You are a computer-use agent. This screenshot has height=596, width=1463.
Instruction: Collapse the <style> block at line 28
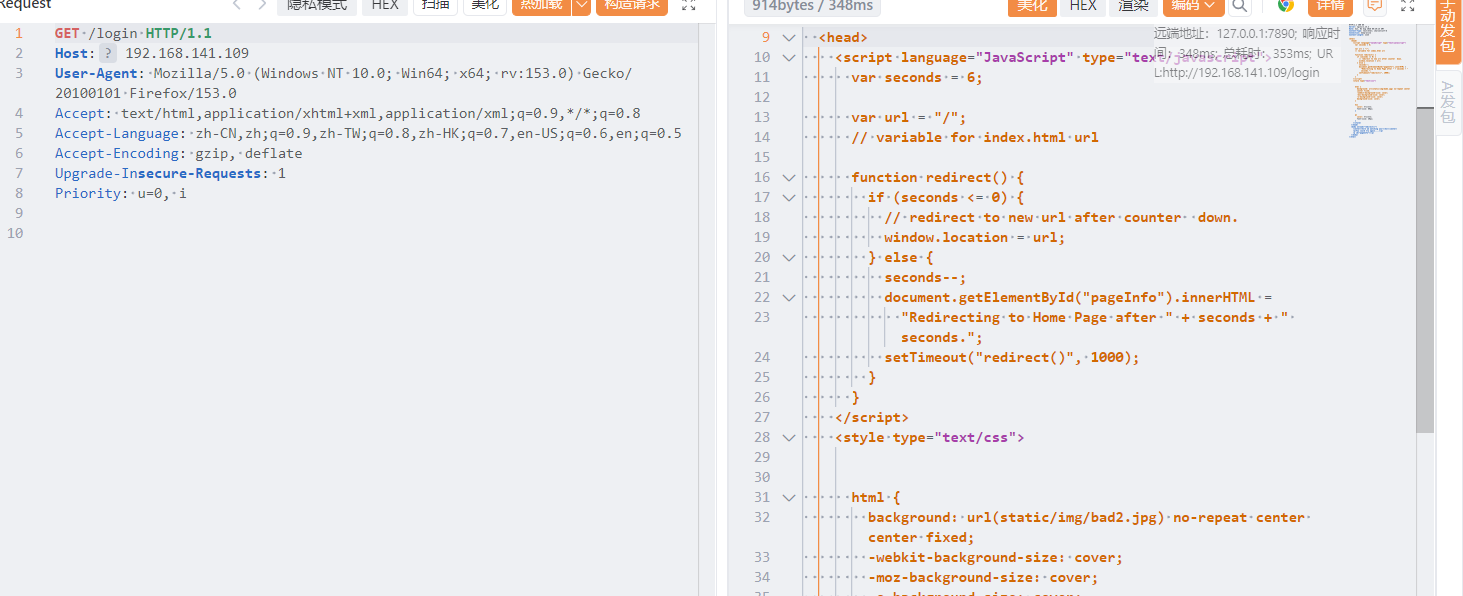(789, 438)
